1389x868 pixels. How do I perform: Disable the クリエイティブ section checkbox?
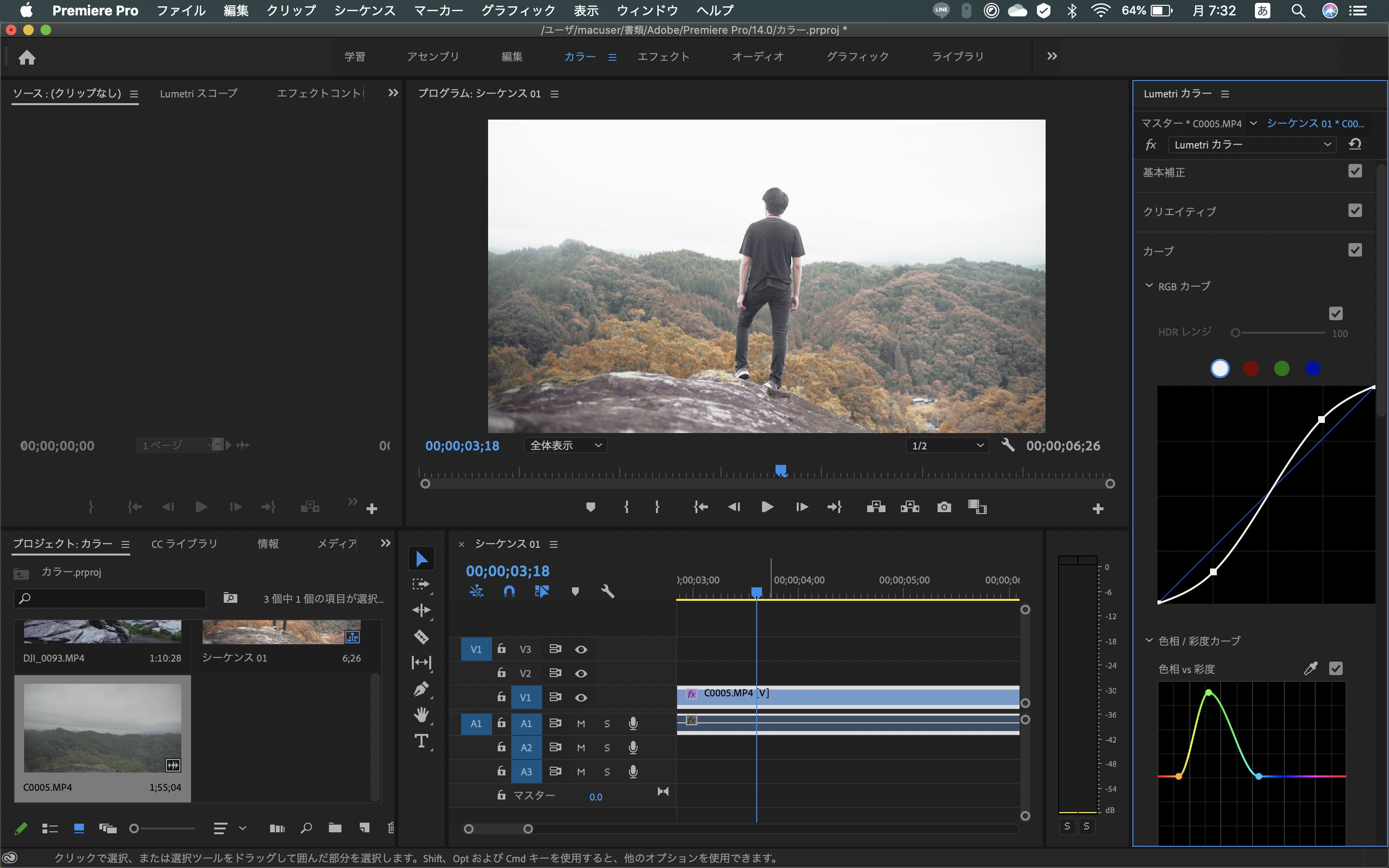point(1355,211)
